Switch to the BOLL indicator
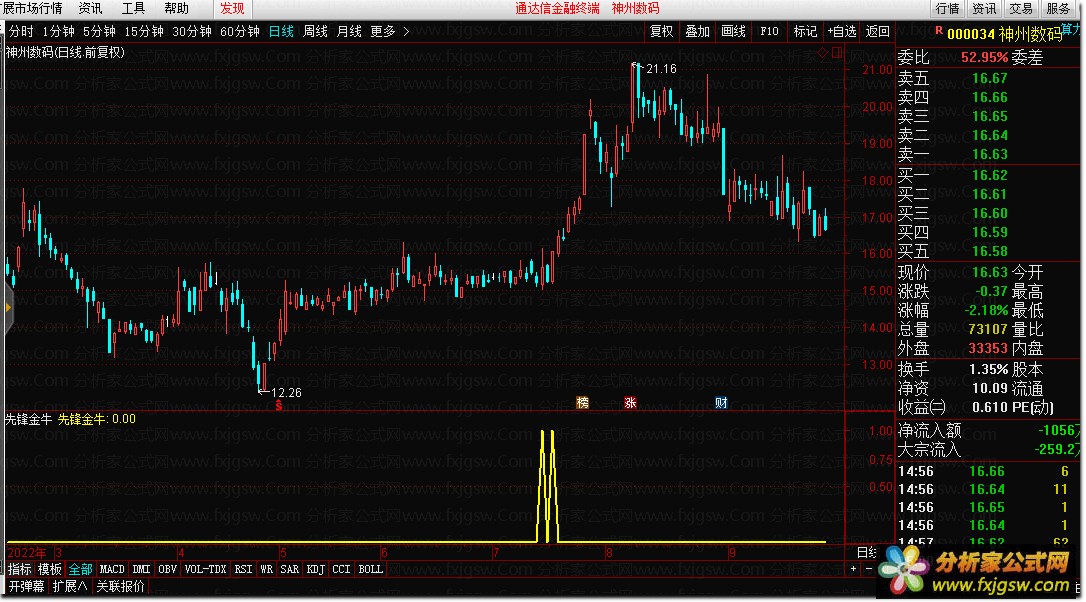This screenshot has height=602, width=1086. coord(371,569)
